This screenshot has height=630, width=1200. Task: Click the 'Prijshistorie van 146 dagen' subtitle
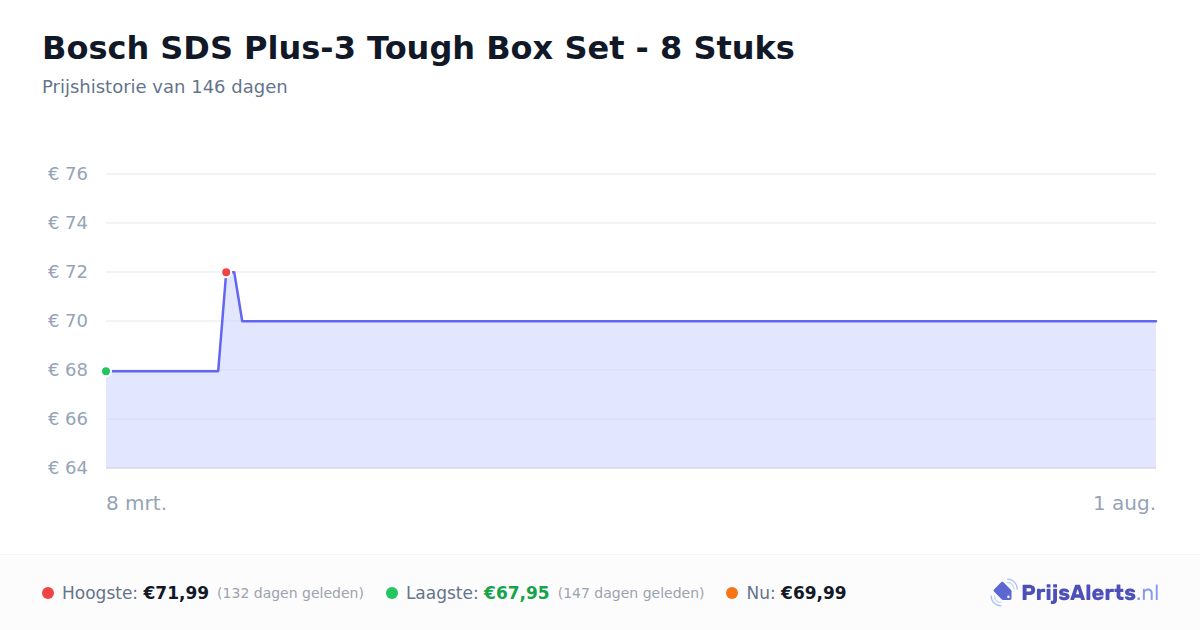tap(165, 87)
